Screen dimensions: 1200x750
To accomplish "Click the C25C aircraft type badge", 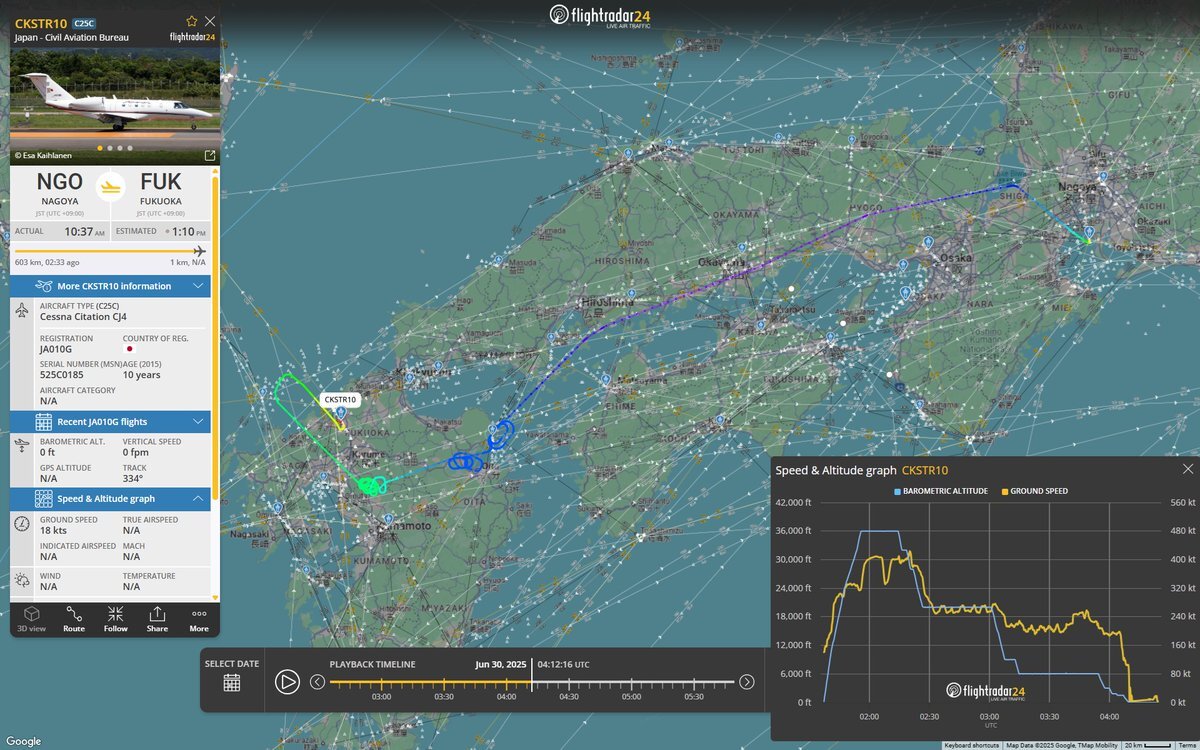I will pyautogui.click(x=83, y=22).
